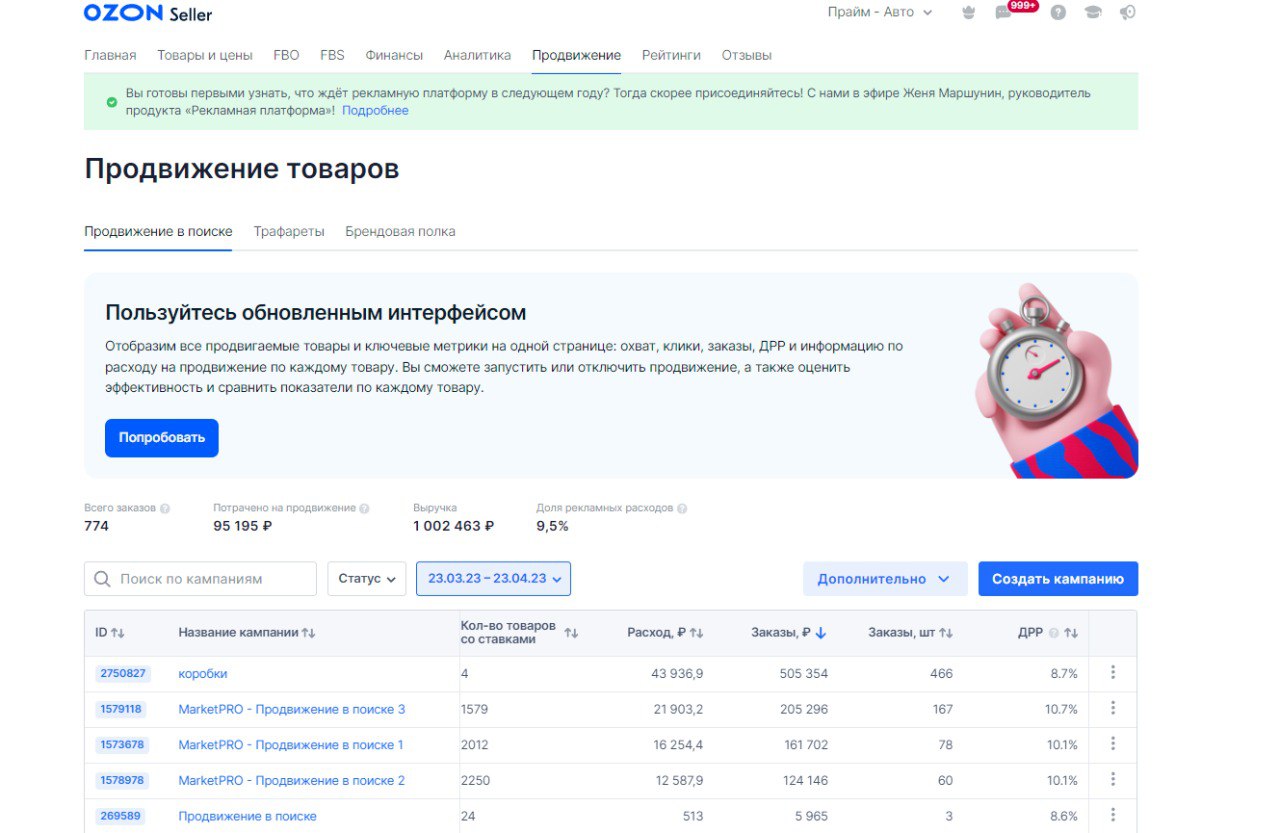The width and height of the screenshot is (1280, 833).
Task: Open the megaphone announcements icon
Action: 1128,13
